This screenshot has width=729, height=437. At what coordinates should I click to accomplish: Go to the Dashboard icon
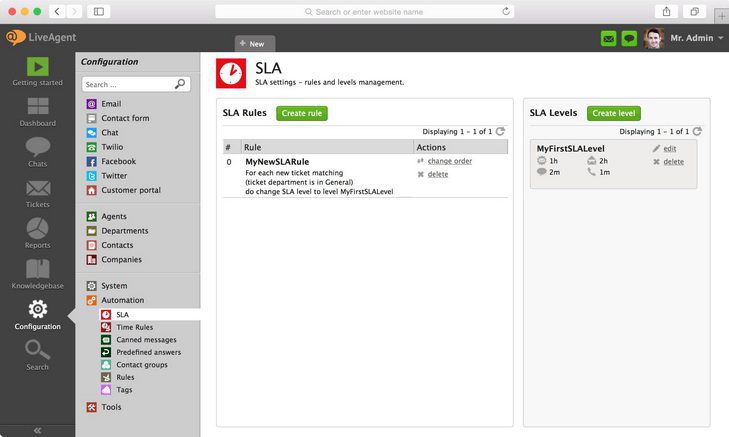(37, 112)
